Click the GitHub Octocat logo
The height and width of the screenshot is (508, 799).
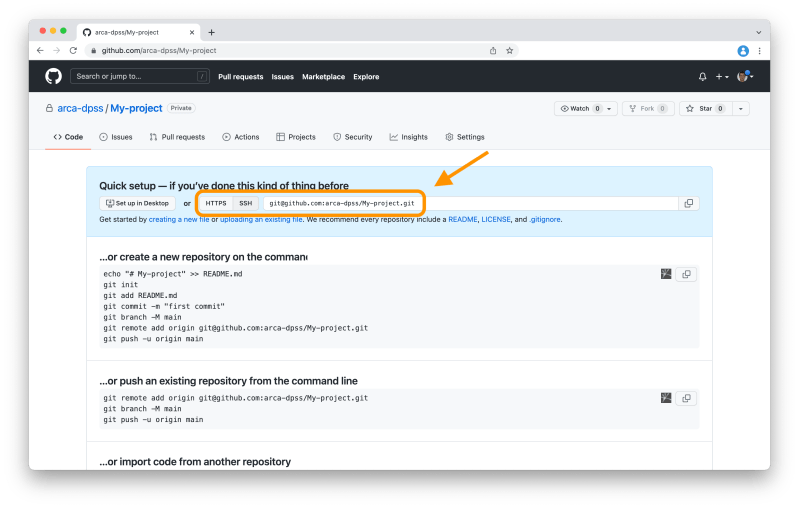click(54, 76)
